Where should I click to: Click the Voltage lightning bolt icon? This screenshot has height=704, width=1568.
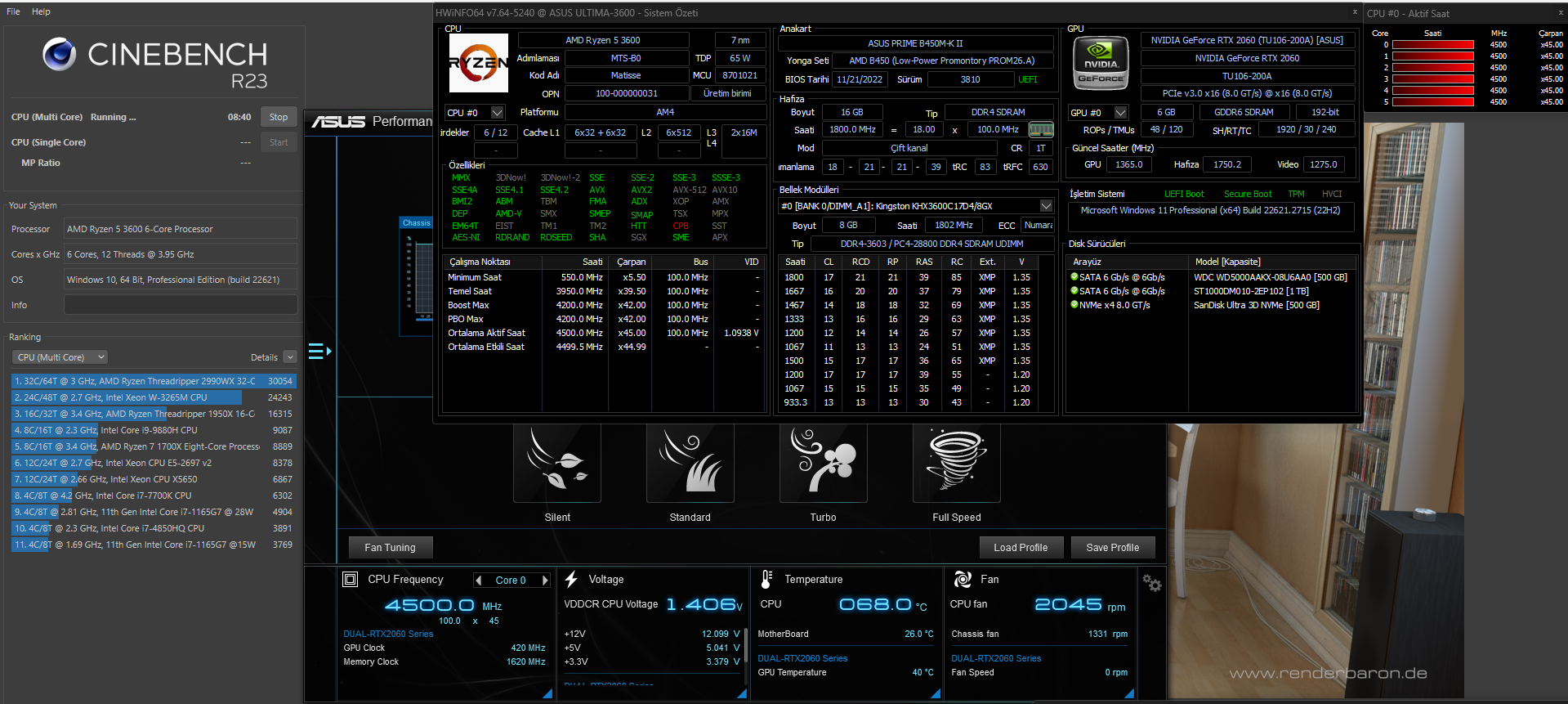point(572,579)
